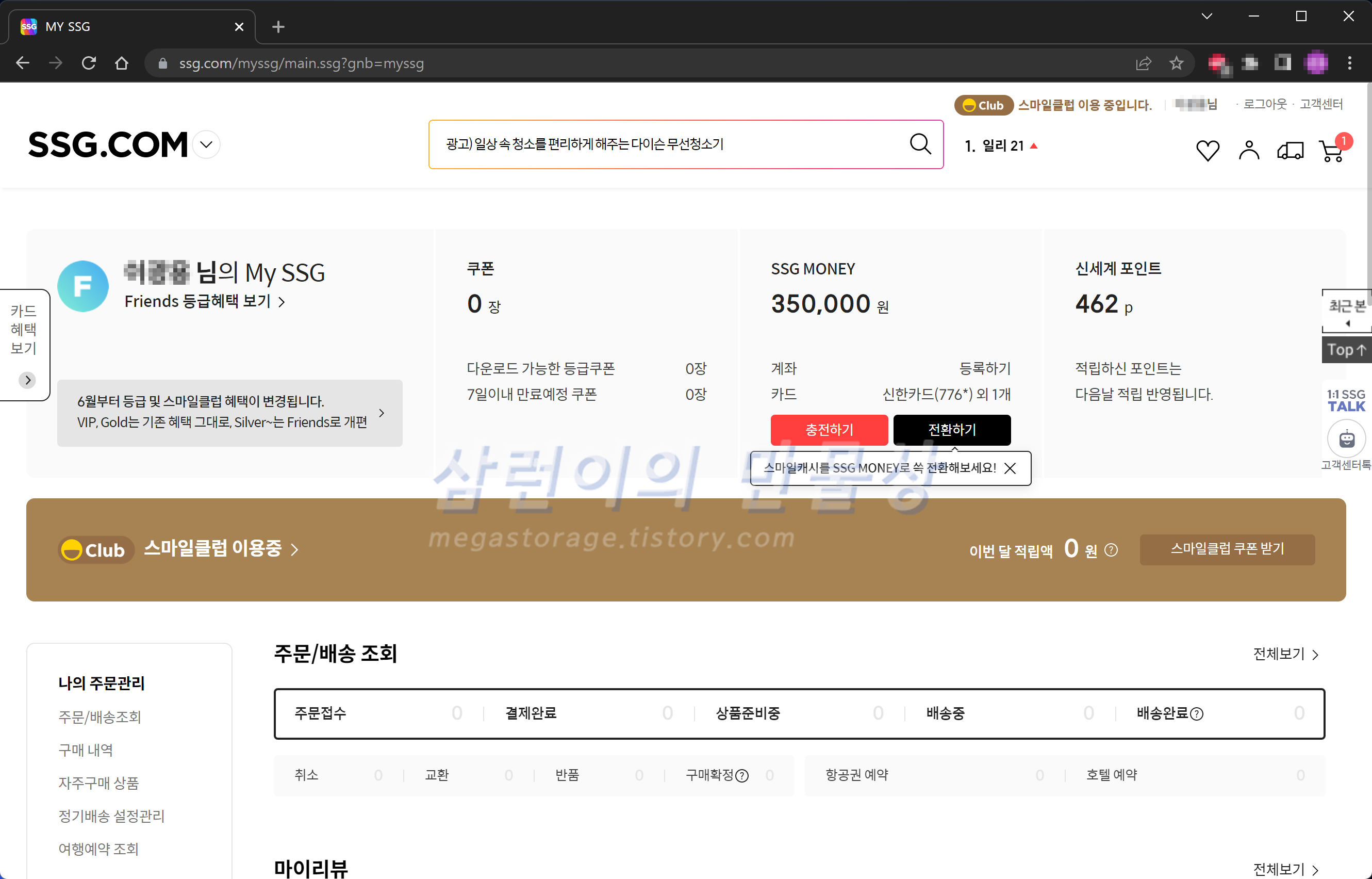Expand the 최근 본 recently viewed panel
The height and width of the screenshot is (879, 1372).
(1347, 311)
